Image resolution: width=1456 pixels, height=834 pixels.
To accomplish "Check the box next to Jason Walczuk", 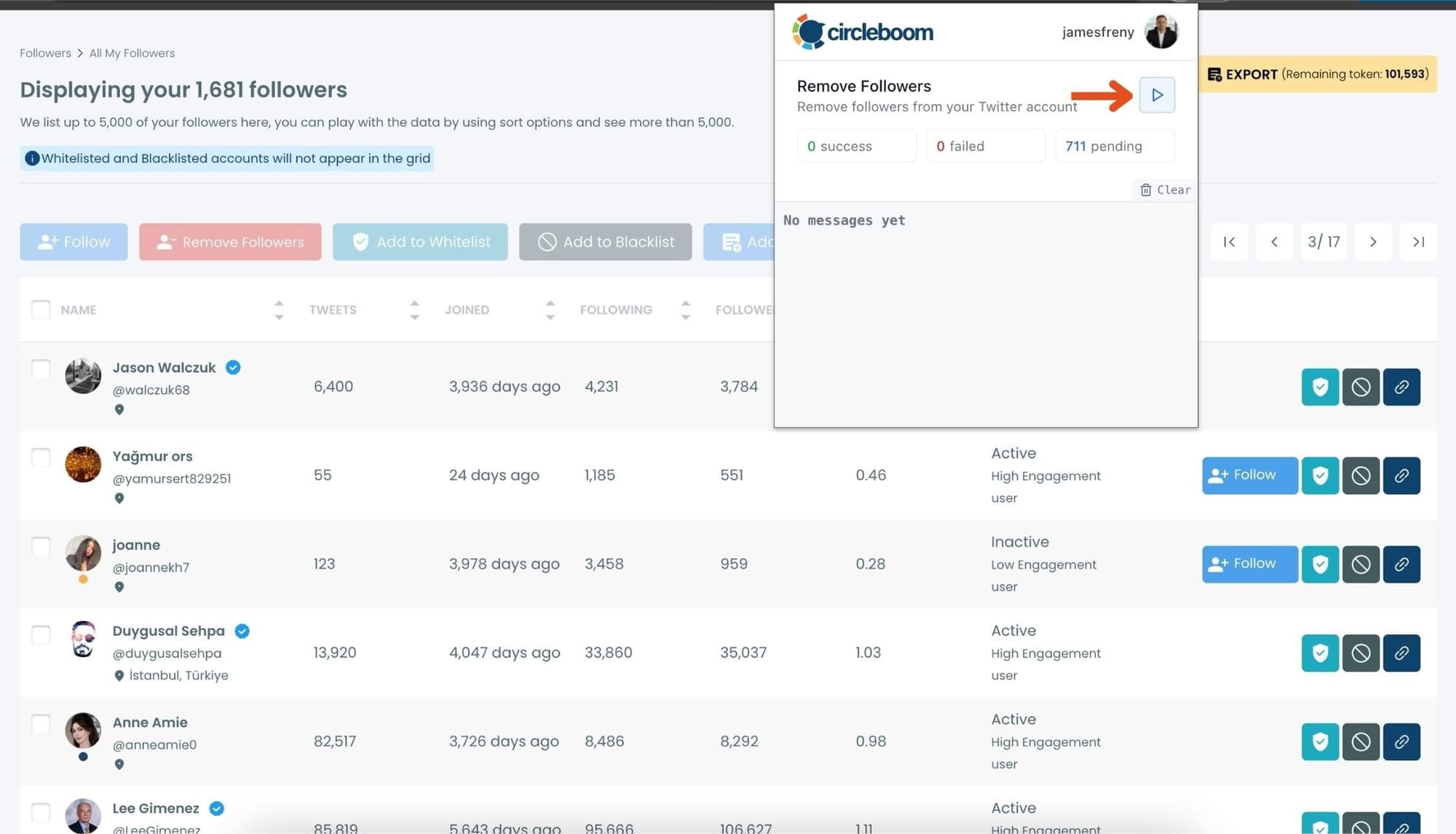I will pos(41,369).
